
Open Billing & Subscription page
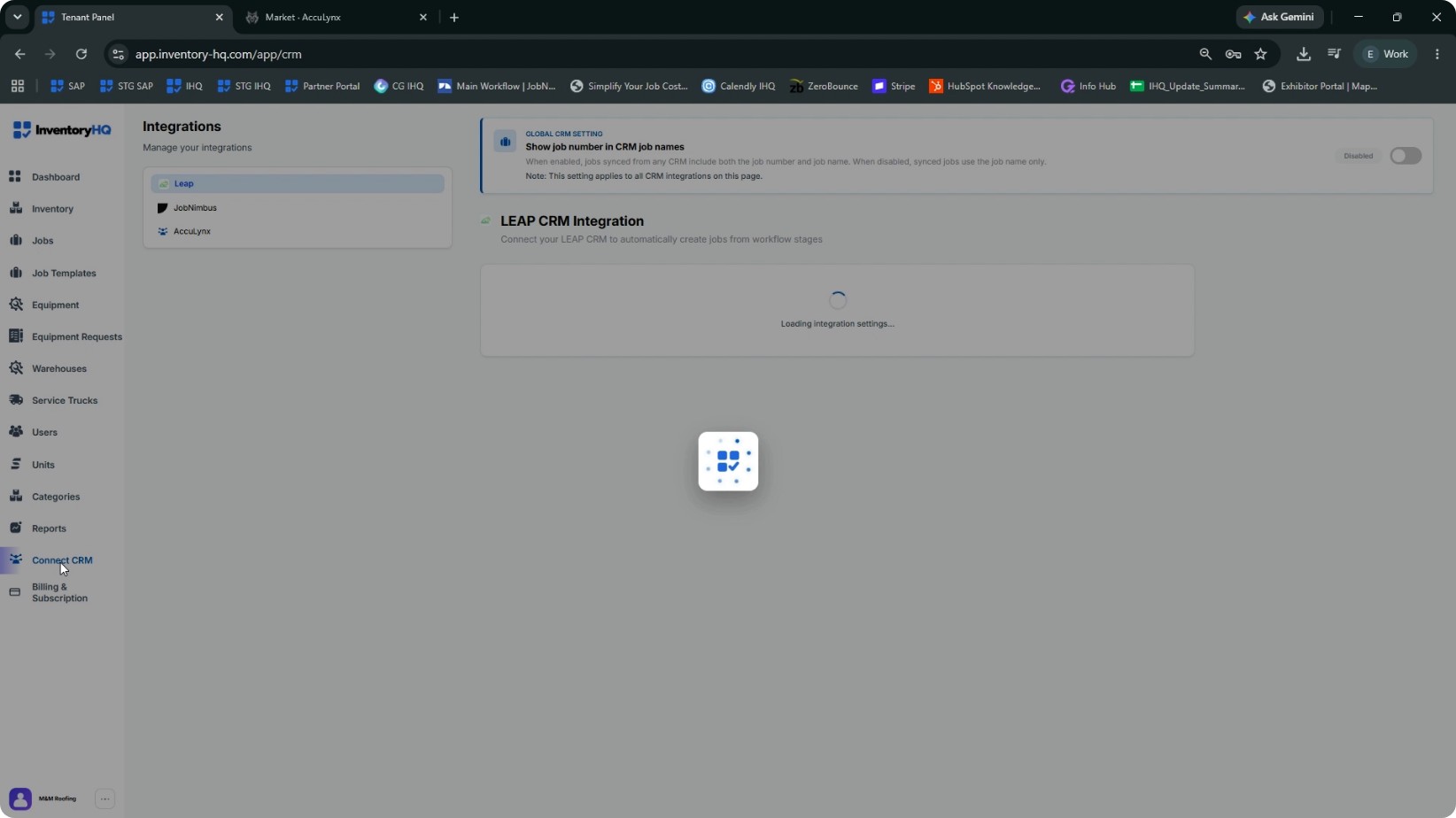click(x=59, y=593)
